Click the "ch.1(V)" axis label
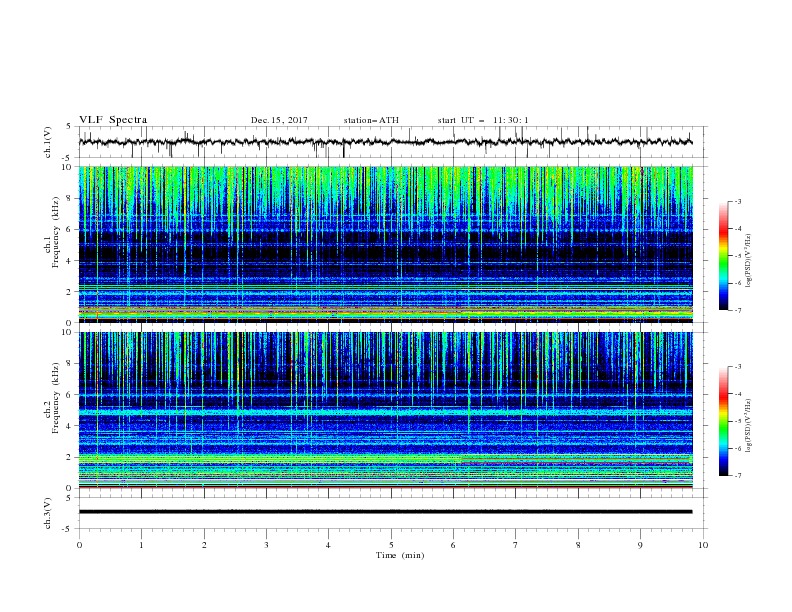The width and height of the screenshot is (792, 612). point(48,142)
